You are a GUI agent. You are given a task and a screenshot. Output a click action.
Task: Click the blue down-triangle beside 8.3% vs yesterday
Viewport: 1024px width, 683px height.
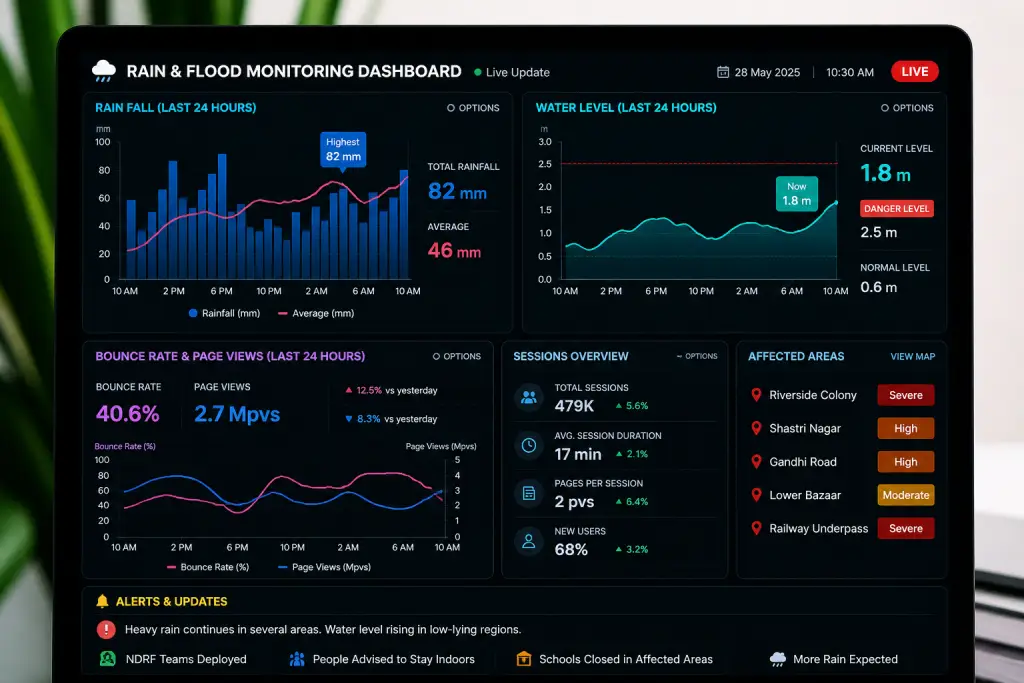pyautogui.click(x=349, y=419)
